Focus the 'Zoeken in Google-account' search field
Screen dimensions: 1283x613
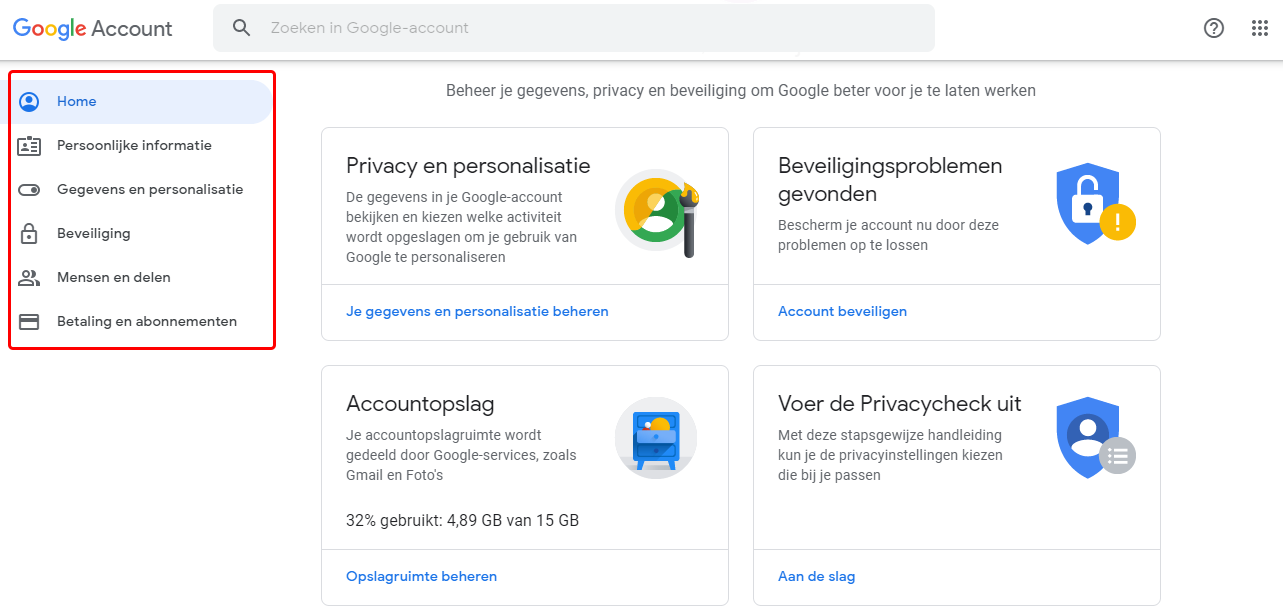[590, 28]
